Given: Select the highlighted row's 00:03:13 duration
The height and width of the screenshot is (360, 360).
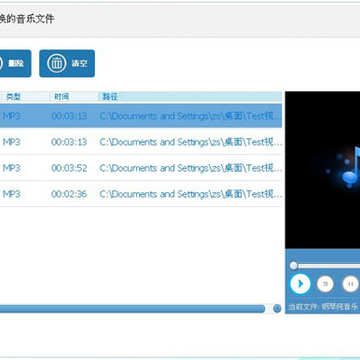Looking at the screenshot, I should click(69, 116).
